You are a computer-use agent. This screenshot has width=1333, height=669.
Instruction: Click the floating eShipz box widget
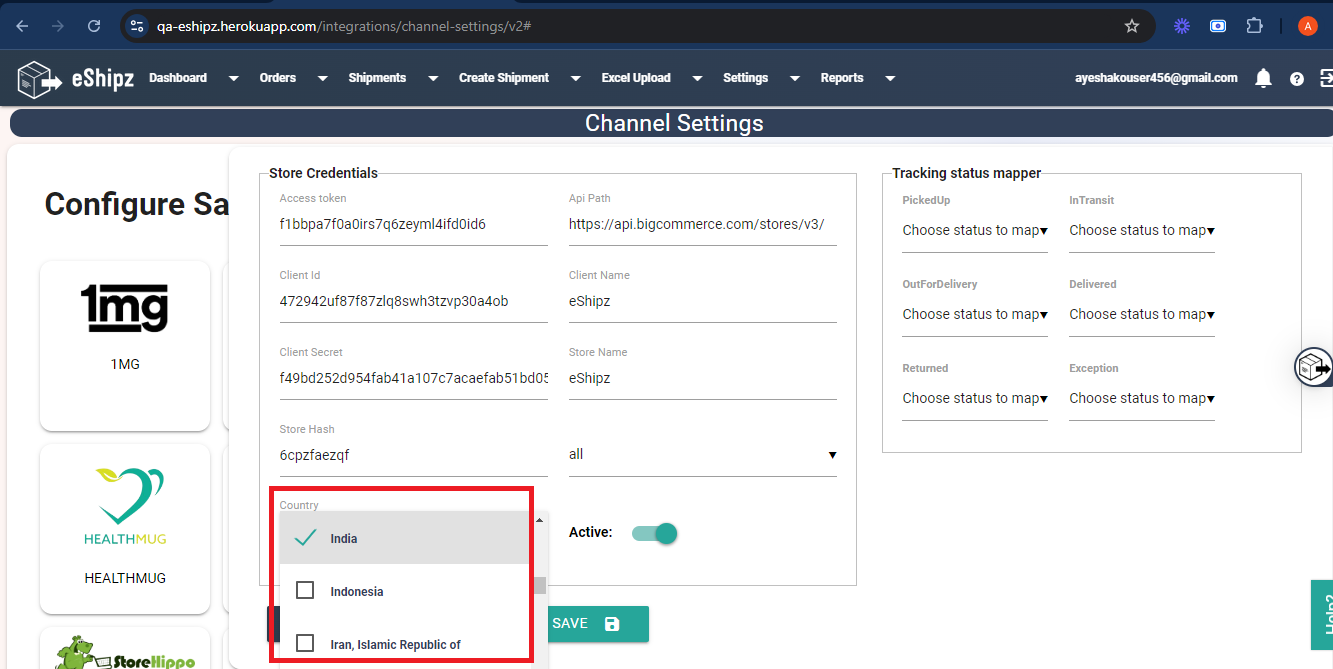pyautogui.click(x=1314, y=368)
